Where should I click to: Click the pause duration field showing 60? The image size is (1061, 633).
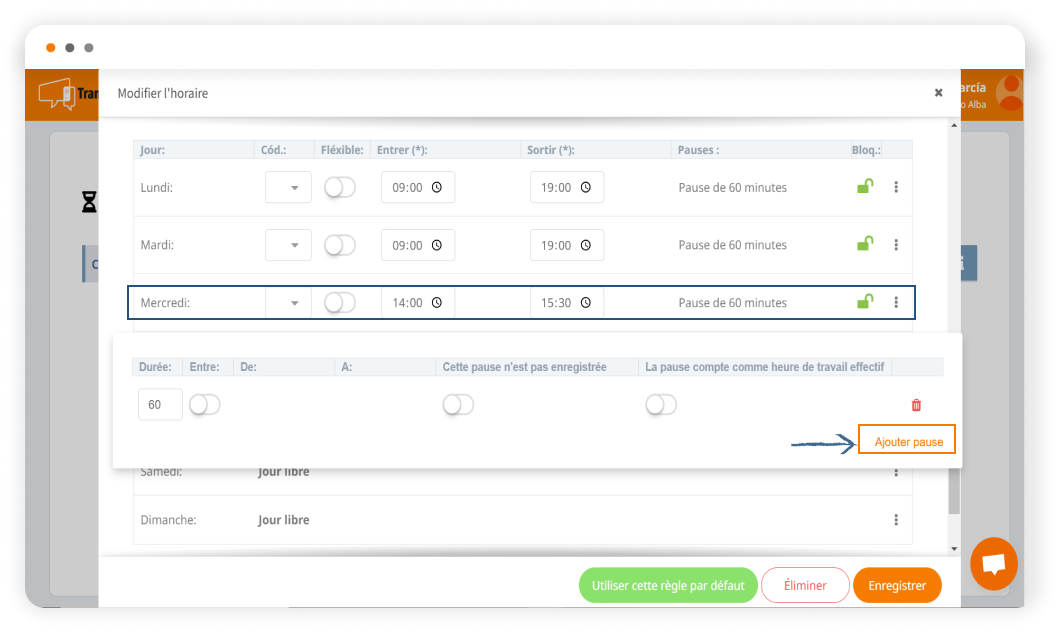point(160,405)
